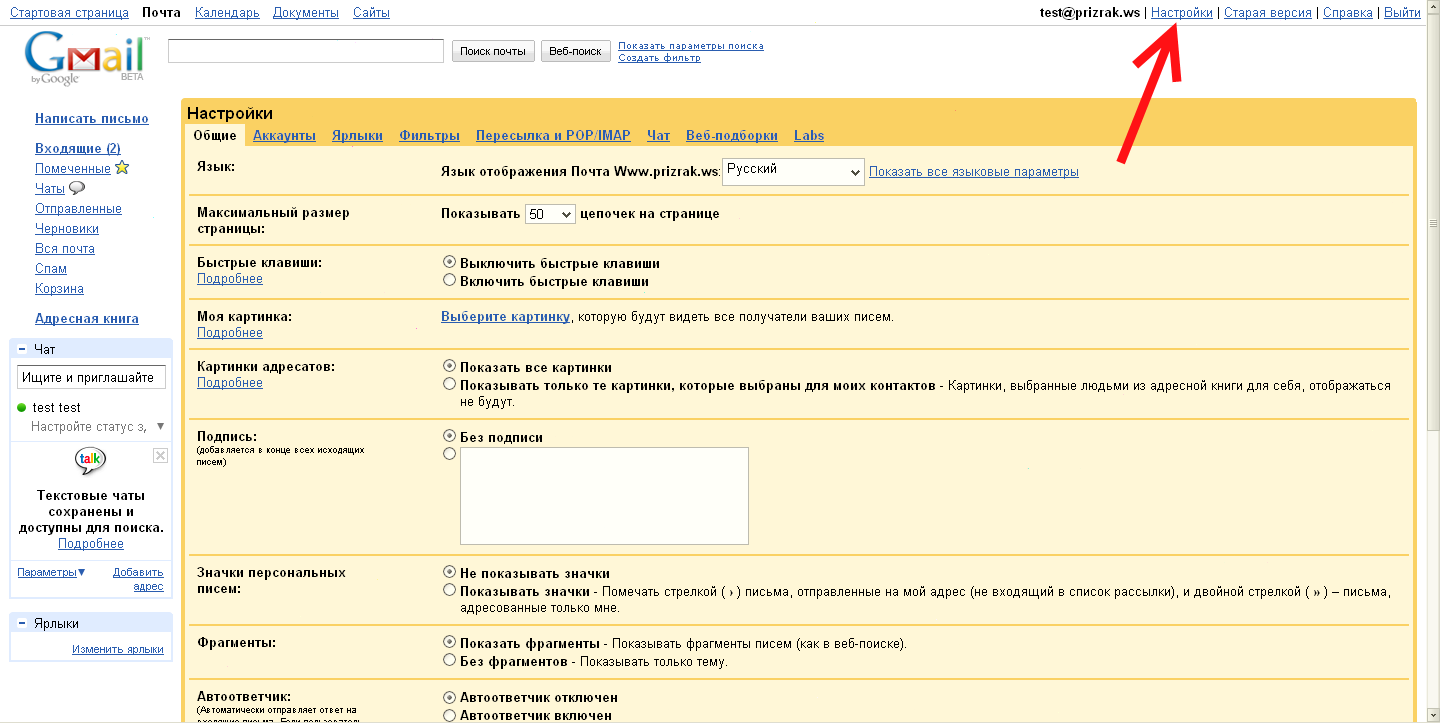Open the Адресная книга link
Image resolution: width=1440 pixels, height=723 pixels.
click(x=87, y=318)
